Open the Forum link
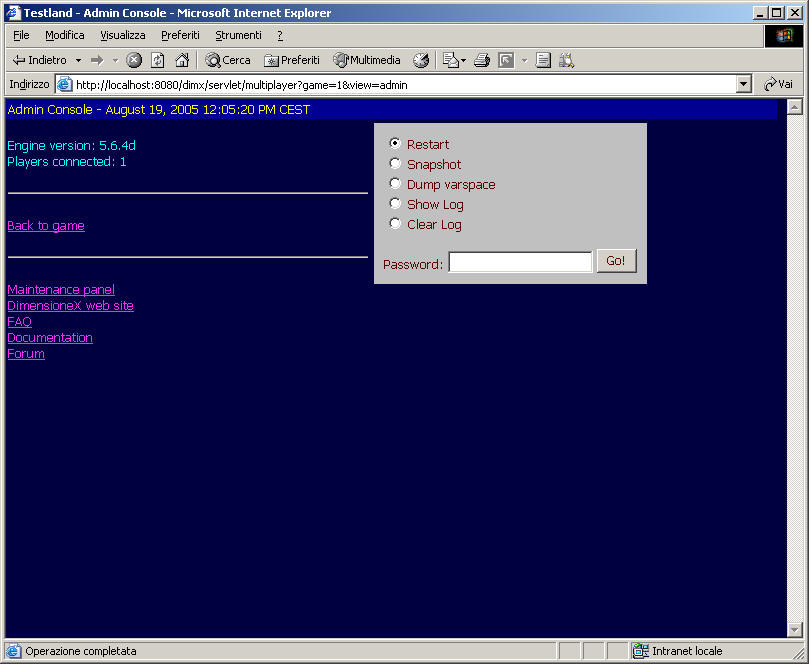Image resolution: width=809 pixels, height=664 pixels. [26, 353]
